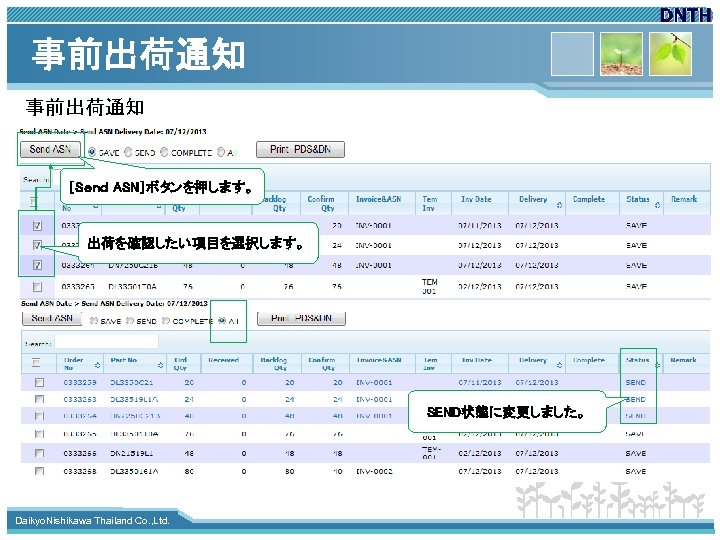The height and width of the screenshot is (540, 720).
Task: Select All radio in lower filter row
Action: click(222, 321)
